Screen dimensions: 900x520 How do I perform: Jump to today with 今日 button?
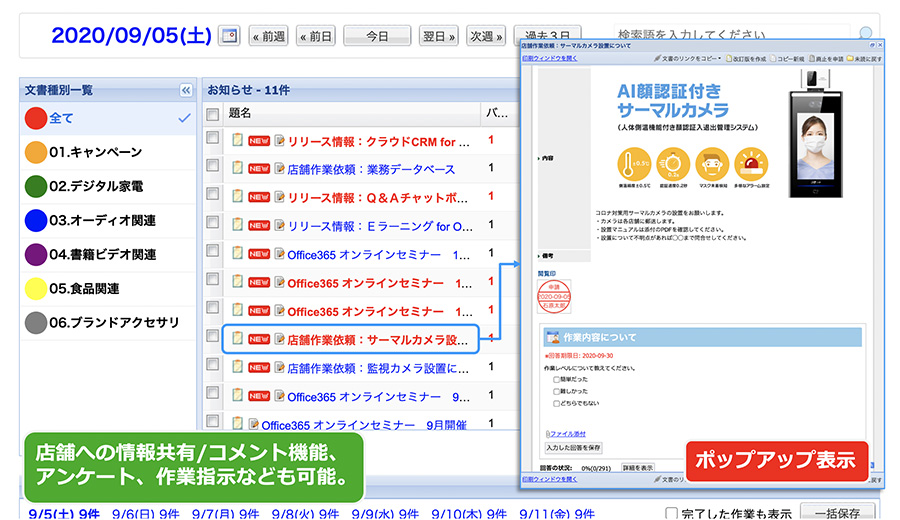[x=377, y=36]
